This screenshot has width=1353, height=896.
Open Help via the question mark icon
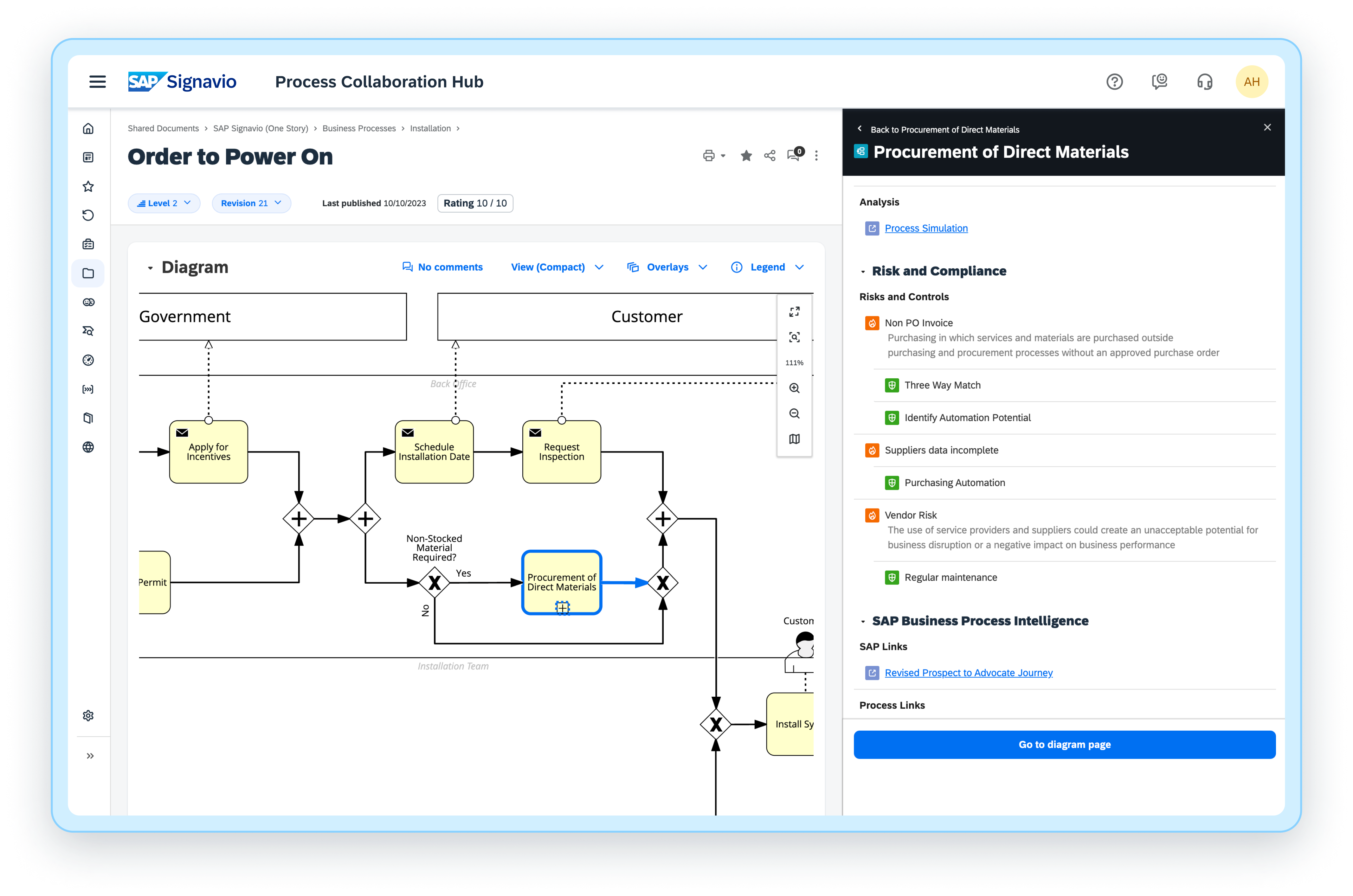click(1115, 82)
